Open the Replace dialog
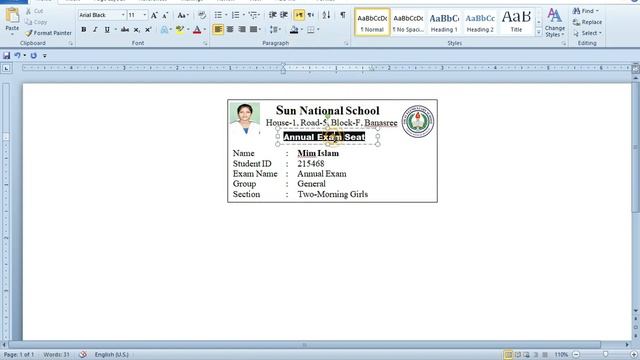Viewport: 640px width, 360px height. 587,22
